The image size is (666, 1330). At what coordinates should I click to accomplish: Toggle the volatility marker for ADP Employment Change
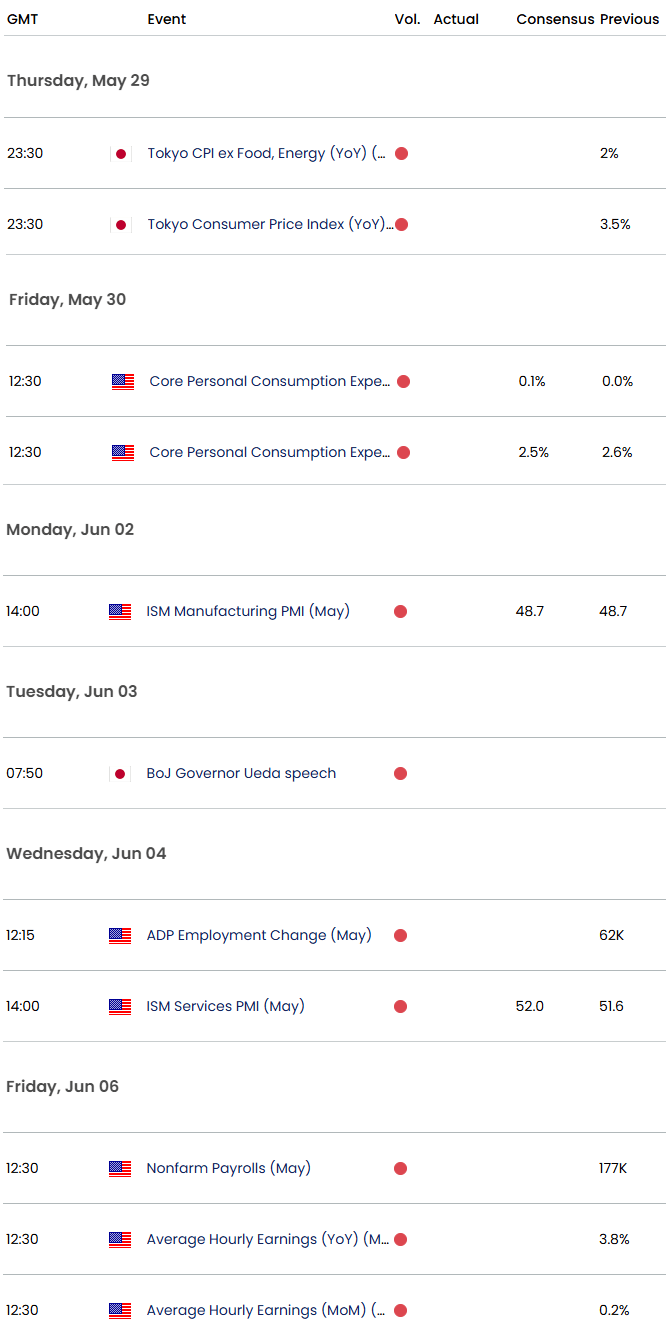click(x=400, y=935)
